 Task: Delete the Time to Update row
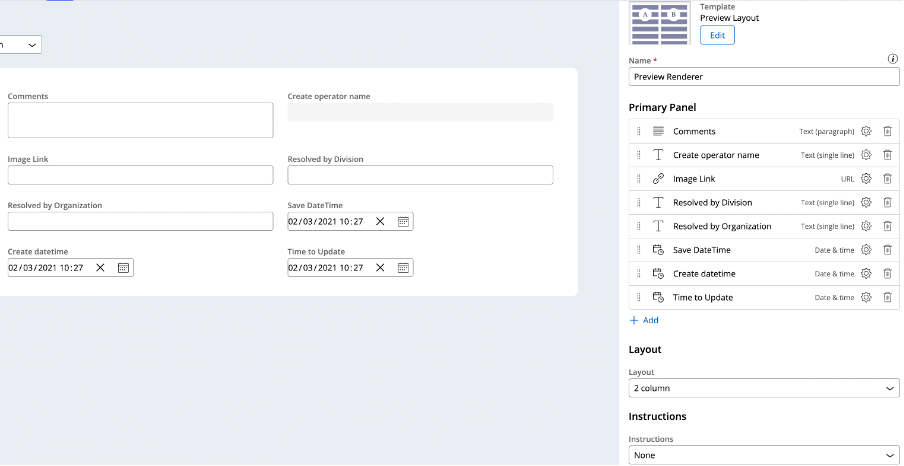pyautogui.click(x=887, y=298)
